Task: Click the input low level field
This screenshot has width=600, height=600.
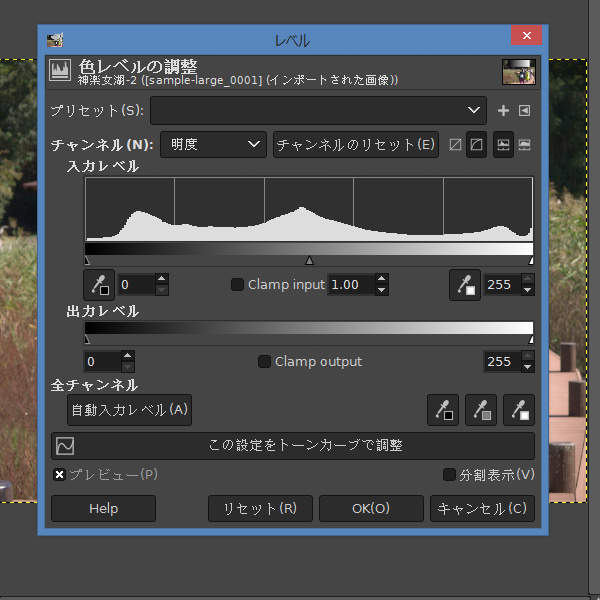Action: [x=137, y=285]
